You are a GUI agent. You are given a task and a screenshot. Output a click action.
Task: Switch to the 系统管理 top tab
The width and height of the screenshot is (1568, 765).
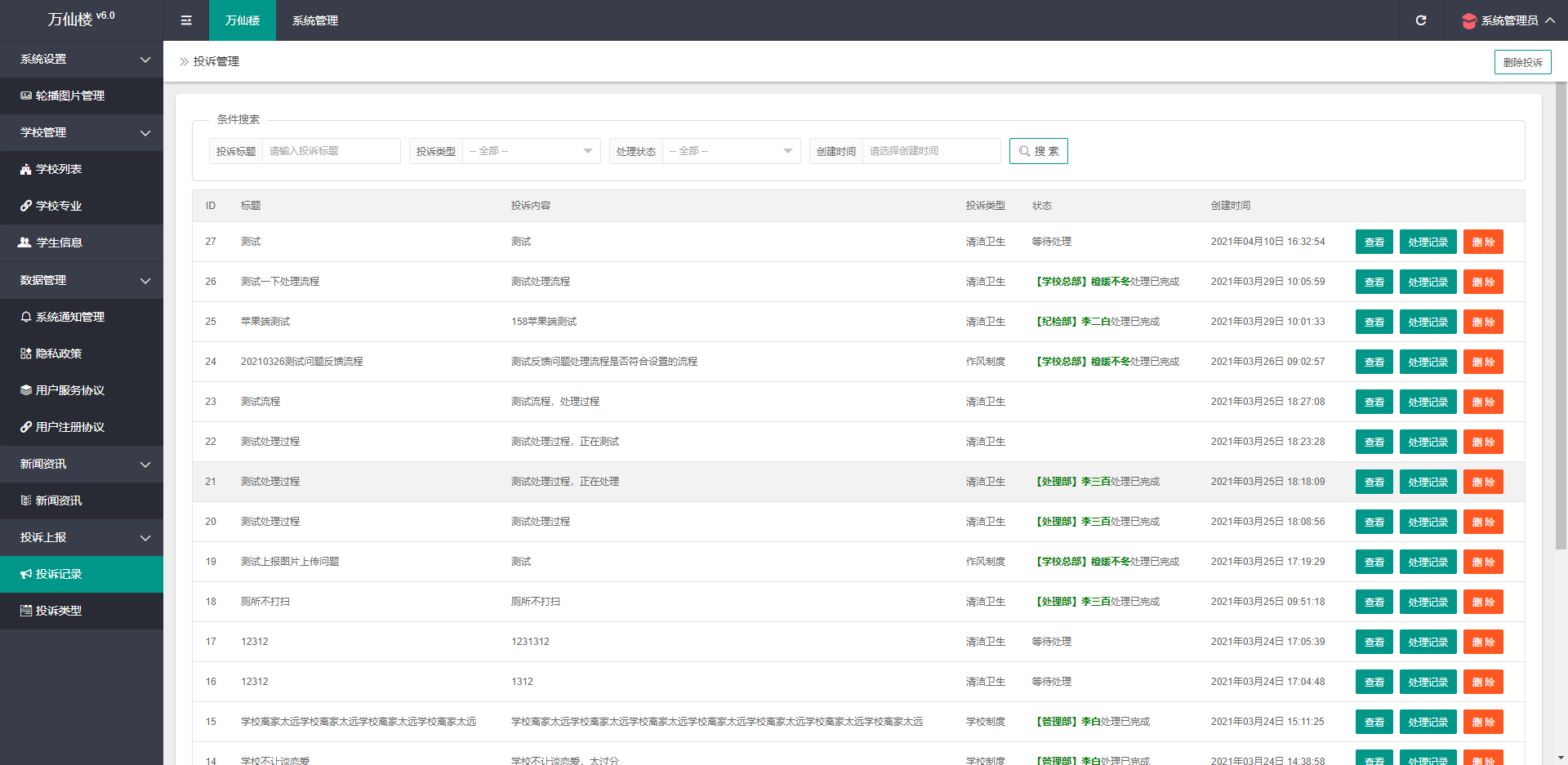[x=315, y=20]
